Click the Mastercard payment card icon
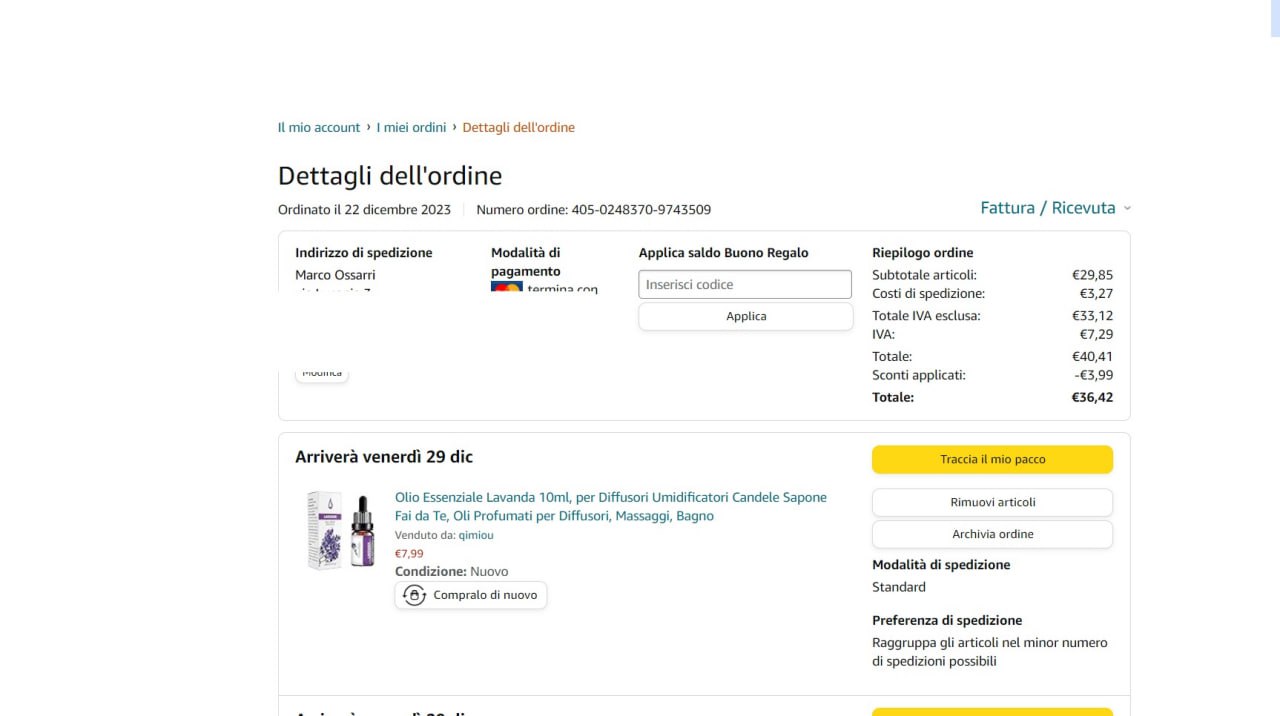 coord(507,287)
